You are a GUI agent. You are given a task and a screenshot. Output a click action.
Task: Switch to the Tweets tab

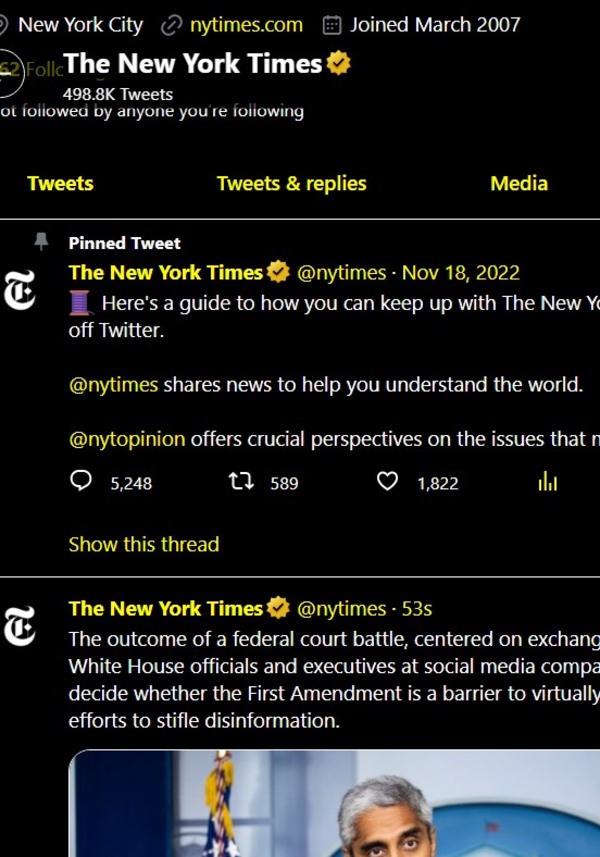[60, 184]
